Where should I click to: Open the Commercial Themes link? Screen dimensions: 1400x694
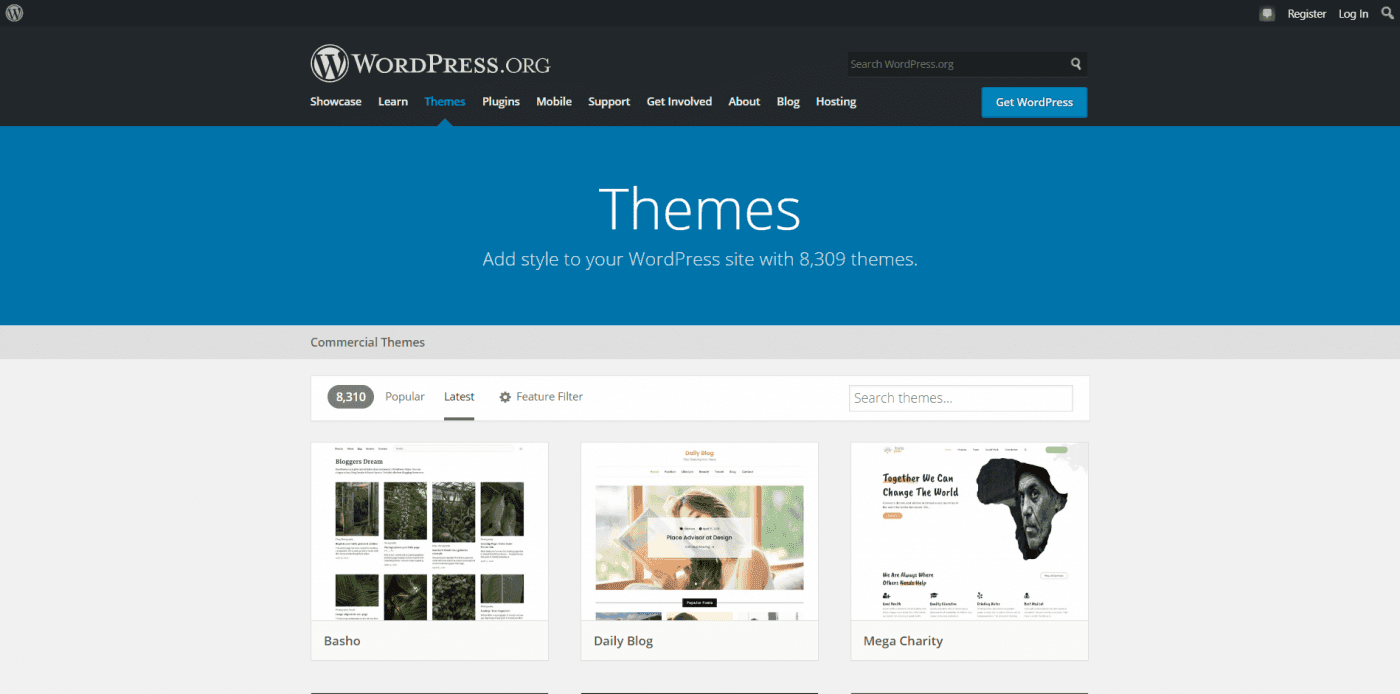368,342
